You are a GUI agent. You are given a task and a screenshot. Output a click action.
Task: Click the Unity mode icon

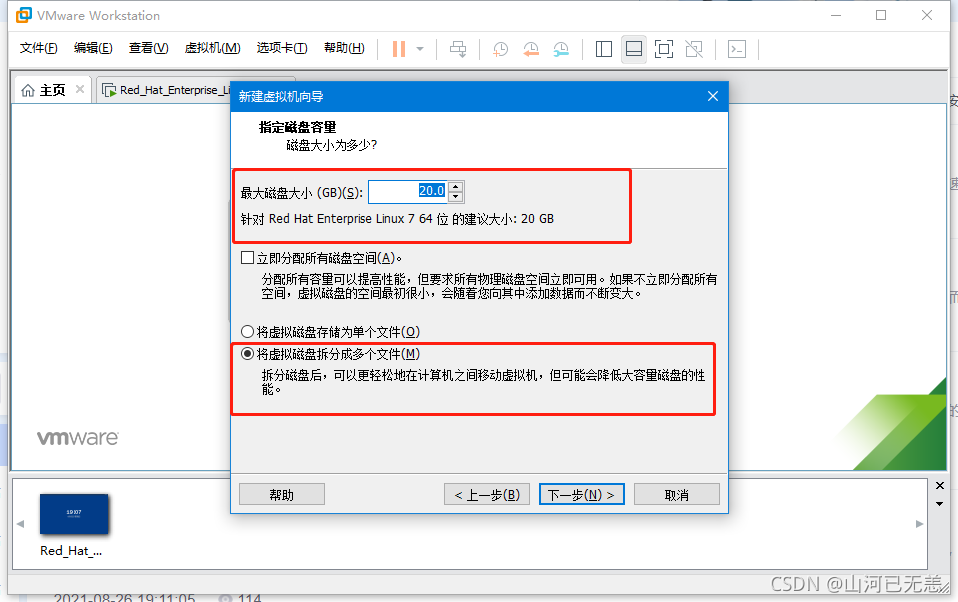694,49
